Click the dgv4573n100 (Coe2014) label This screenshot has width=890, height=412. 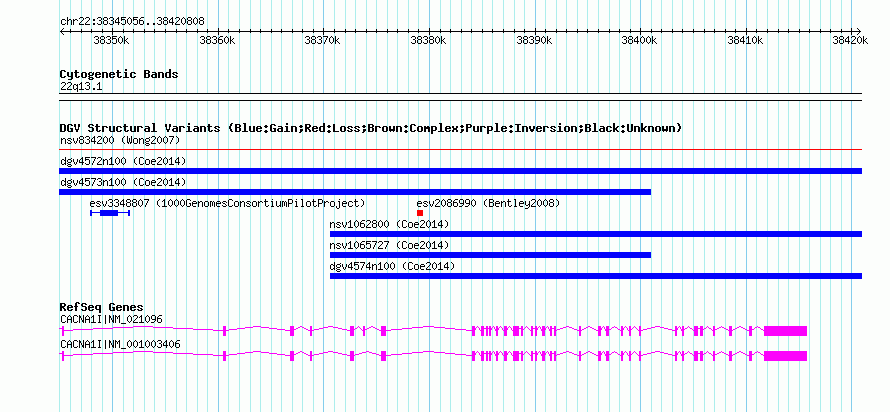pos(123,182)
